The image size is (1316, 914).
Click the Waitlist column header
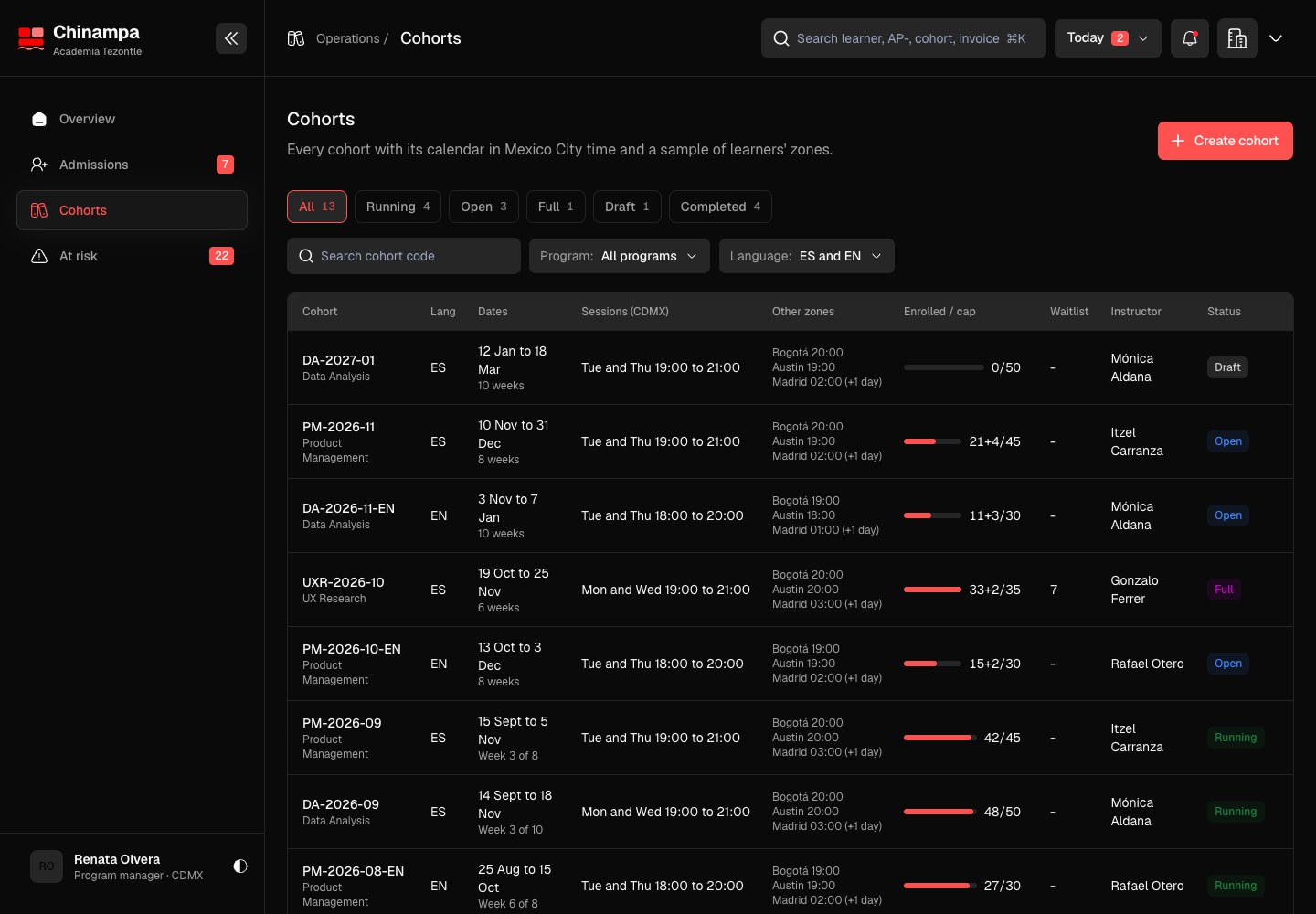[x=1069, y=312]
